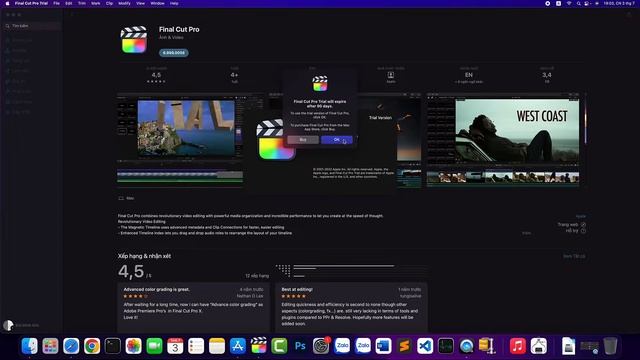640x360 pixels.
Task: Select the Mac preview platform label
Action: (x=127, y=198)
